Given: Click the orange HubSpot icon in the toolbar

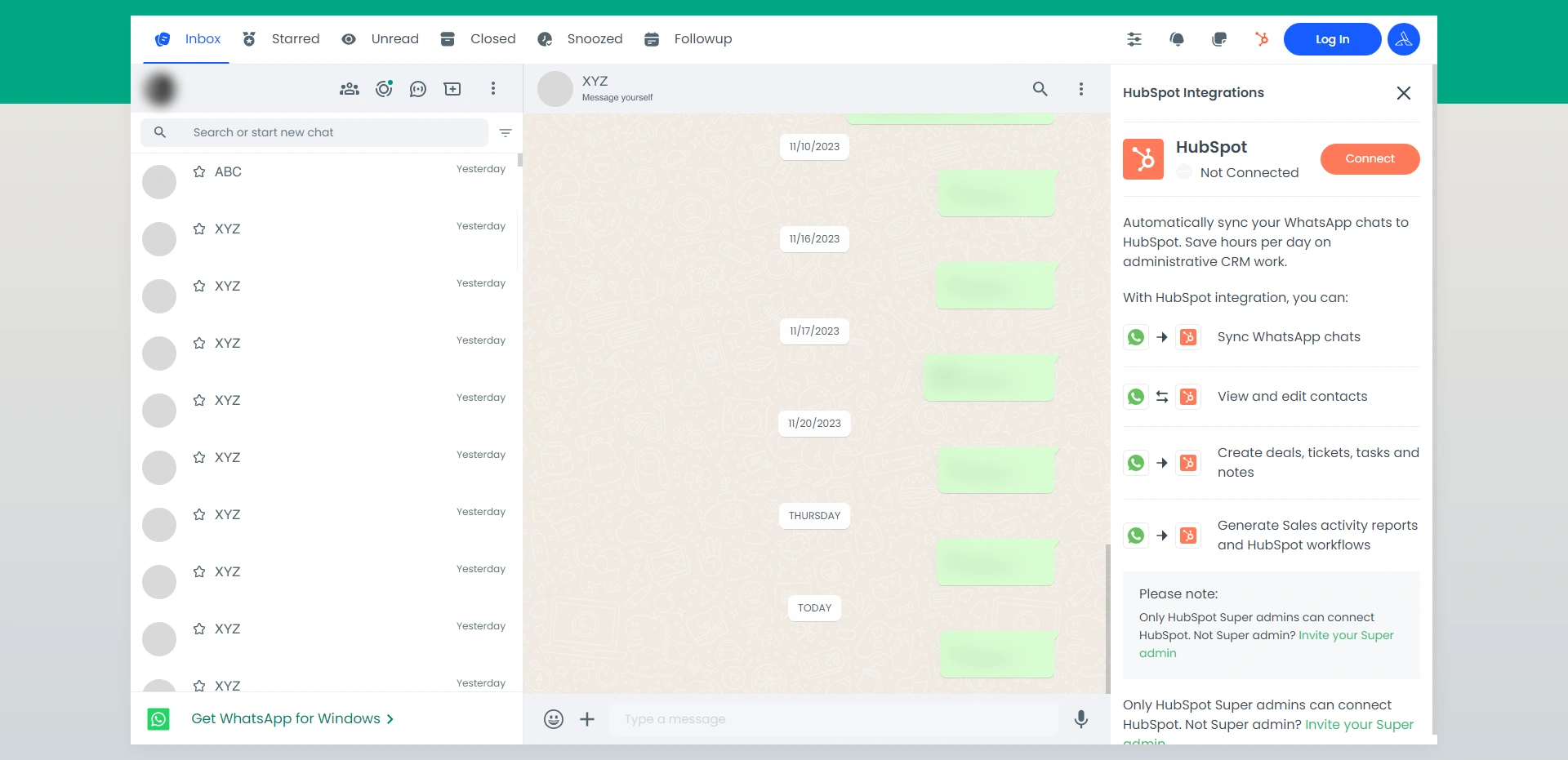Looking at the screenshot, I should pos(1262,39).
